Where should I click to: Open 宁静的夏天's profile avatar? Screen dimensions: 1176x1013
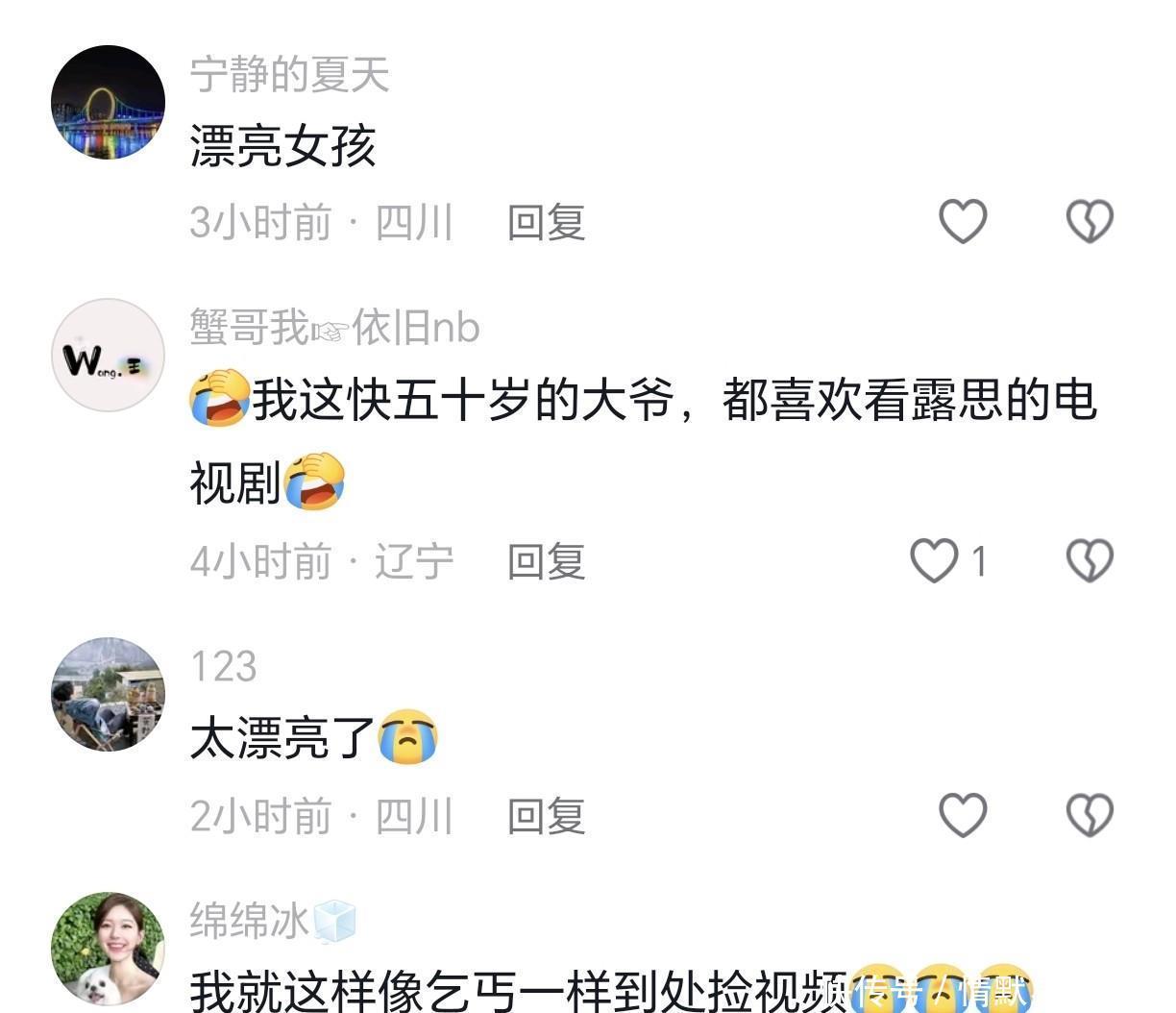point(108,102)
